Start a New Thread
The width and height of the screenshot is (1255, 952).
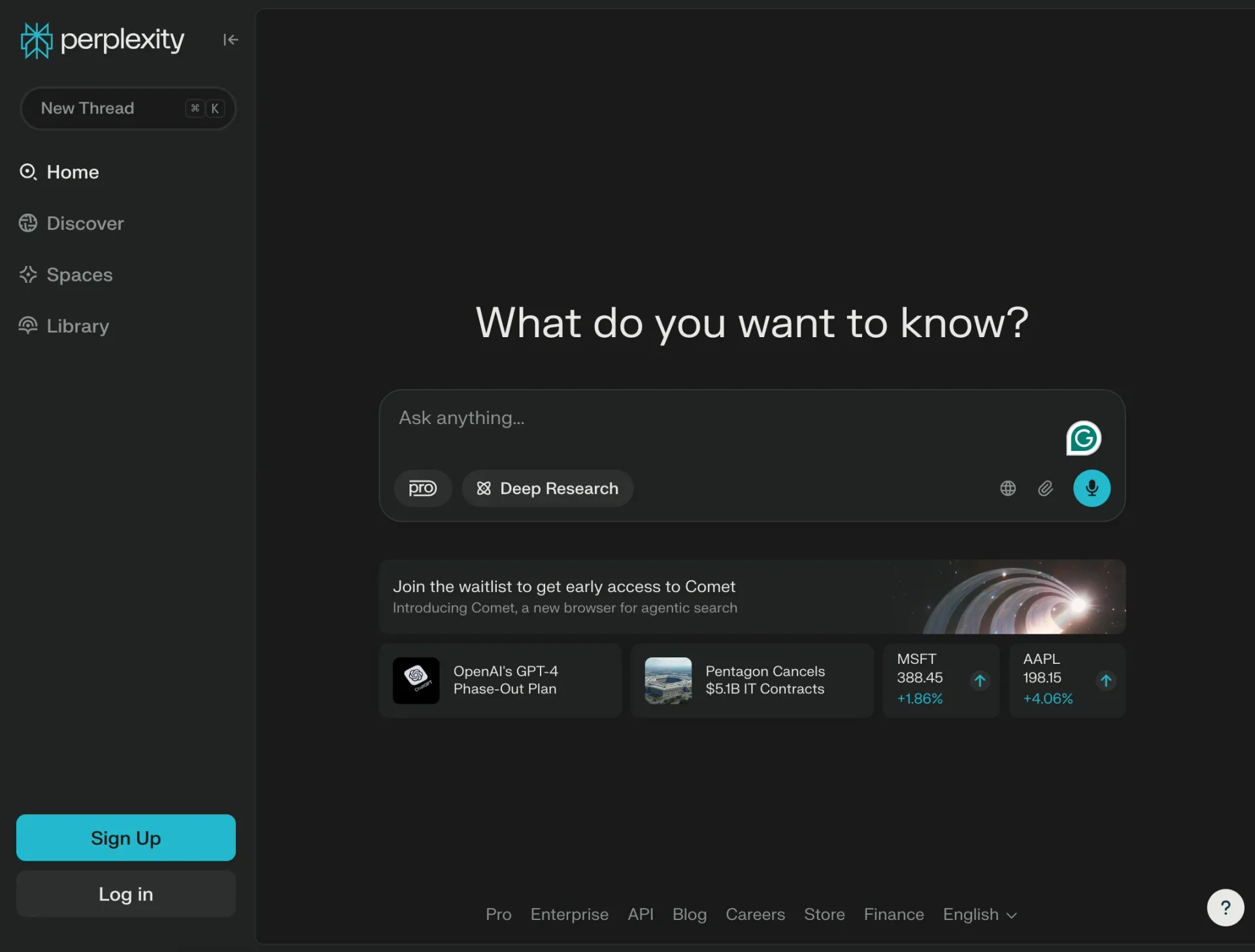128,108
